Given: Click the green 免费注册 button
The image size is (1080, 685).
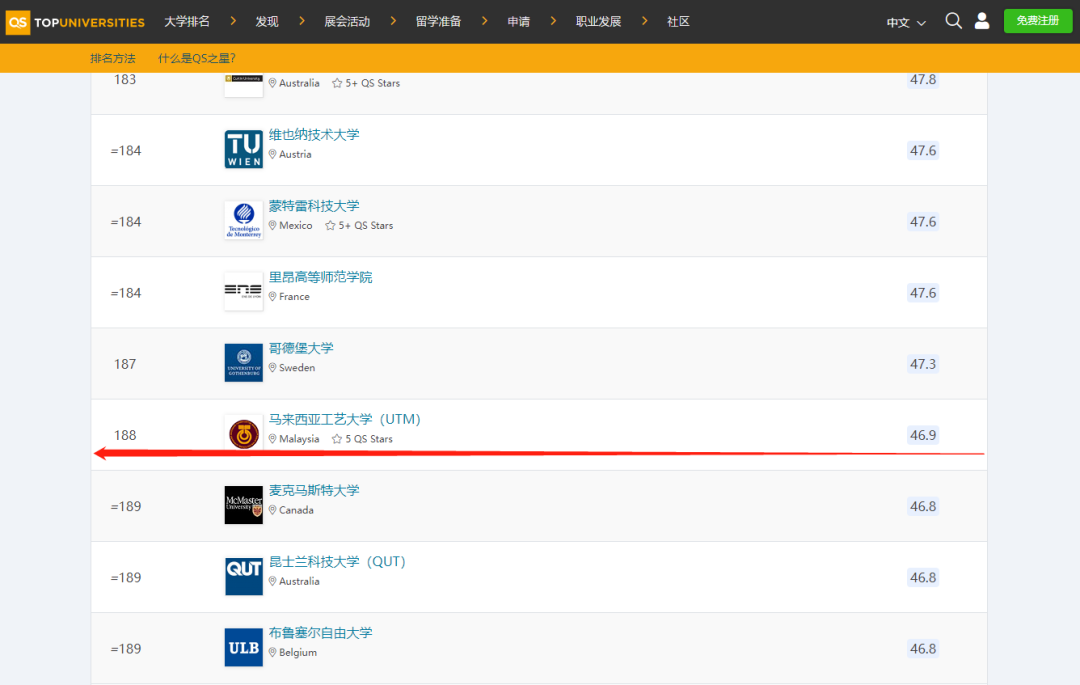Looking at the screenshot, I should pyautogui.click(x=1038, y=21).
